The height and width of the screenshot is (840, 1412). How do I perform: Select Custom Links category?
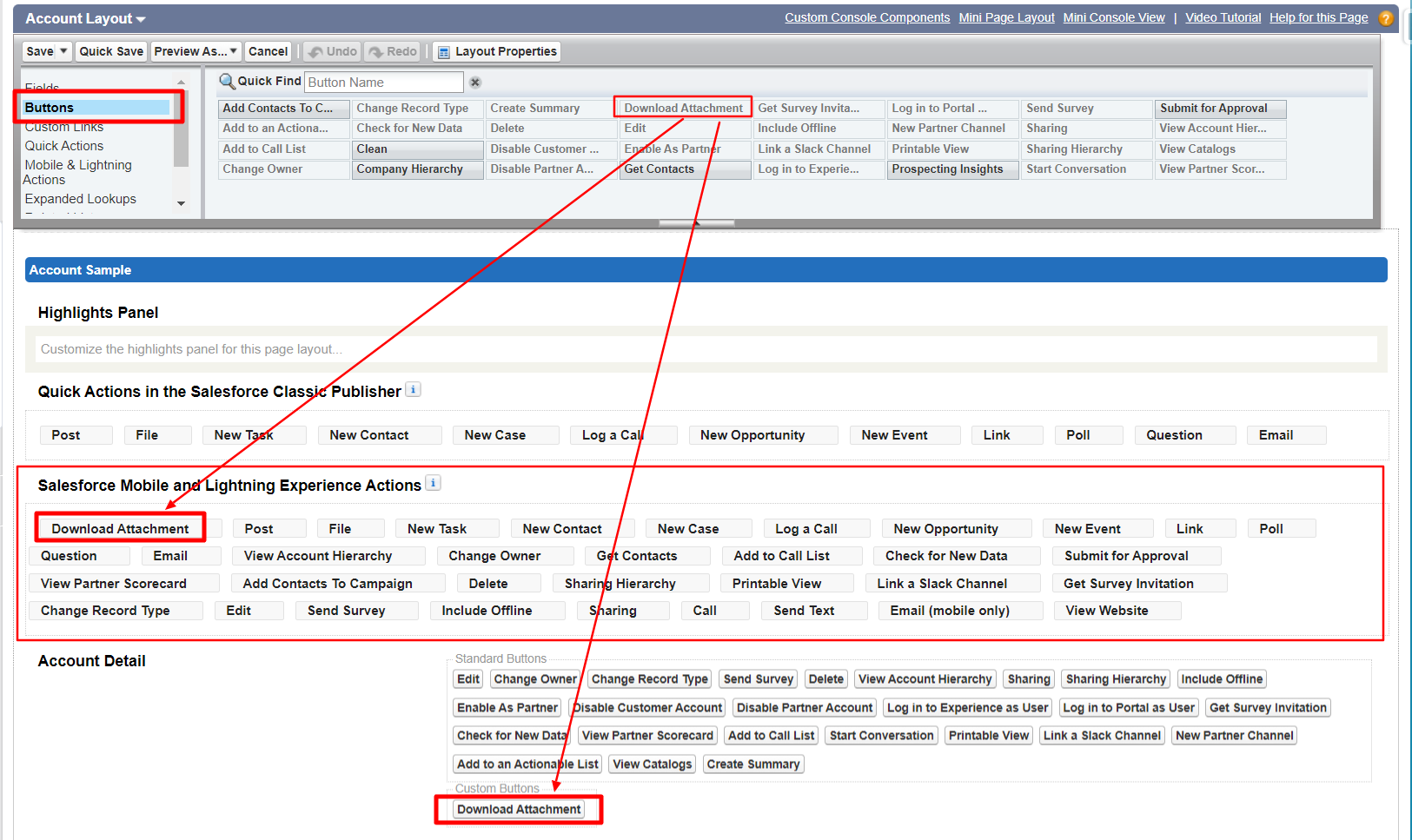click(x=64, y=127)
